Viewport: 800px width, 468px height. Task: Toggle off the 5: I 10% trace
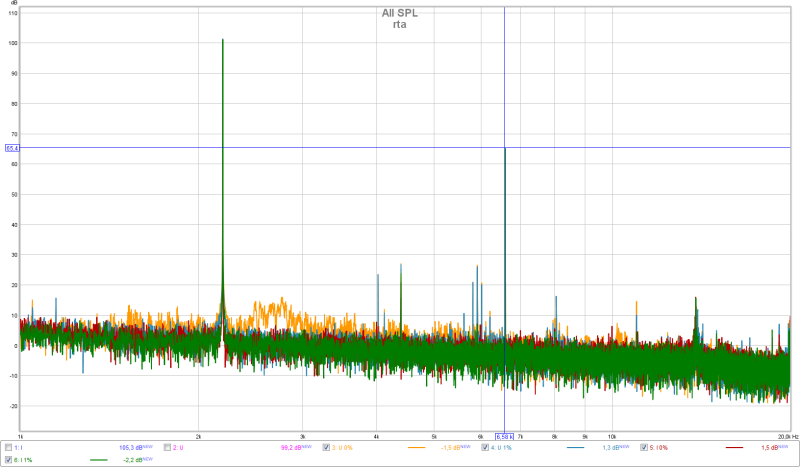point(644,447)
